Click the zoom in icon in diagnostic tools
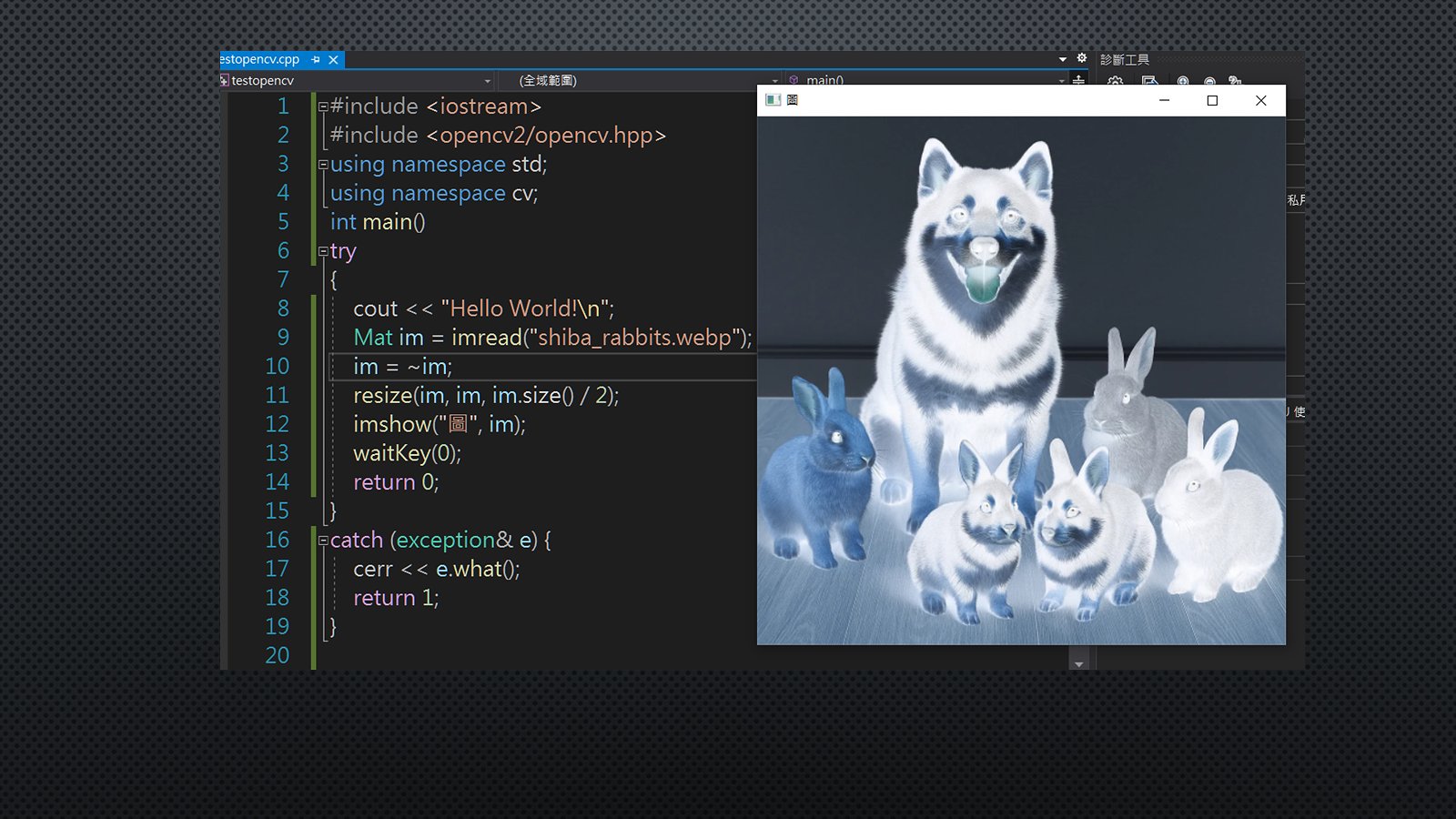 click(x=1183, y=82)
